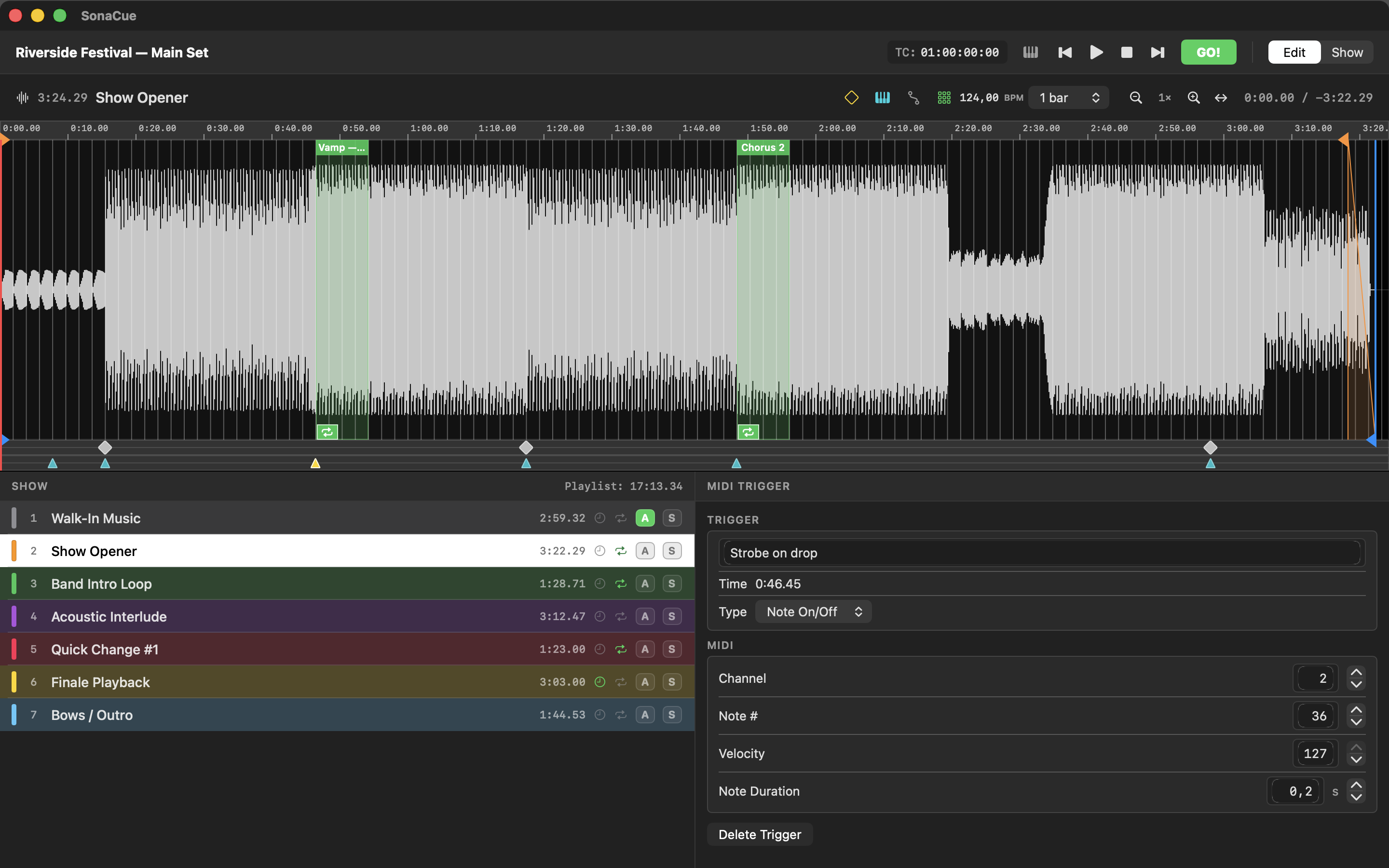Select Walk-In Music track row
The width and height of the screenshot is (1389, 868).
click(x=347, y=518)
